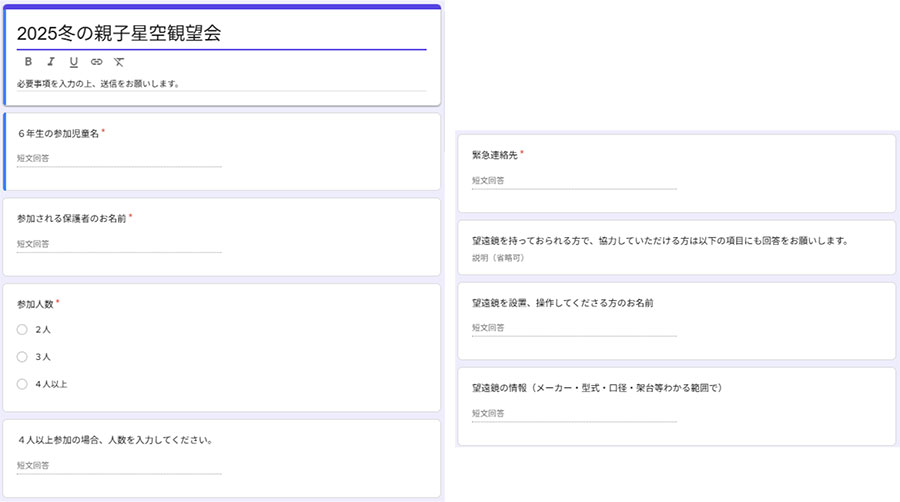Click the short answer field under 緊急連絡先

pyautogui.click(x=574, y=180)
